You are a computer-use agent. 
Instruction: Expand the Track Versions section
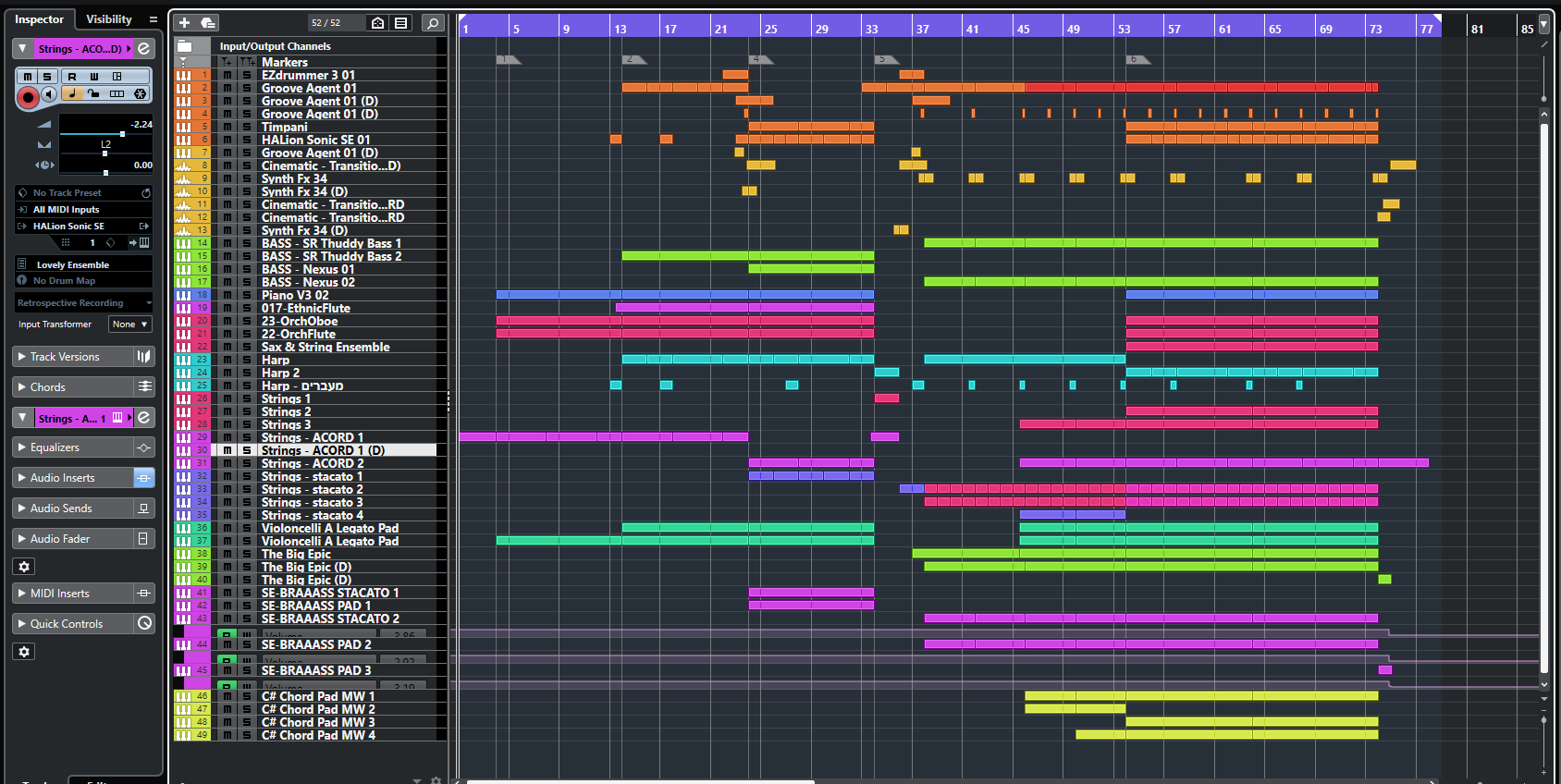[22, 356]
